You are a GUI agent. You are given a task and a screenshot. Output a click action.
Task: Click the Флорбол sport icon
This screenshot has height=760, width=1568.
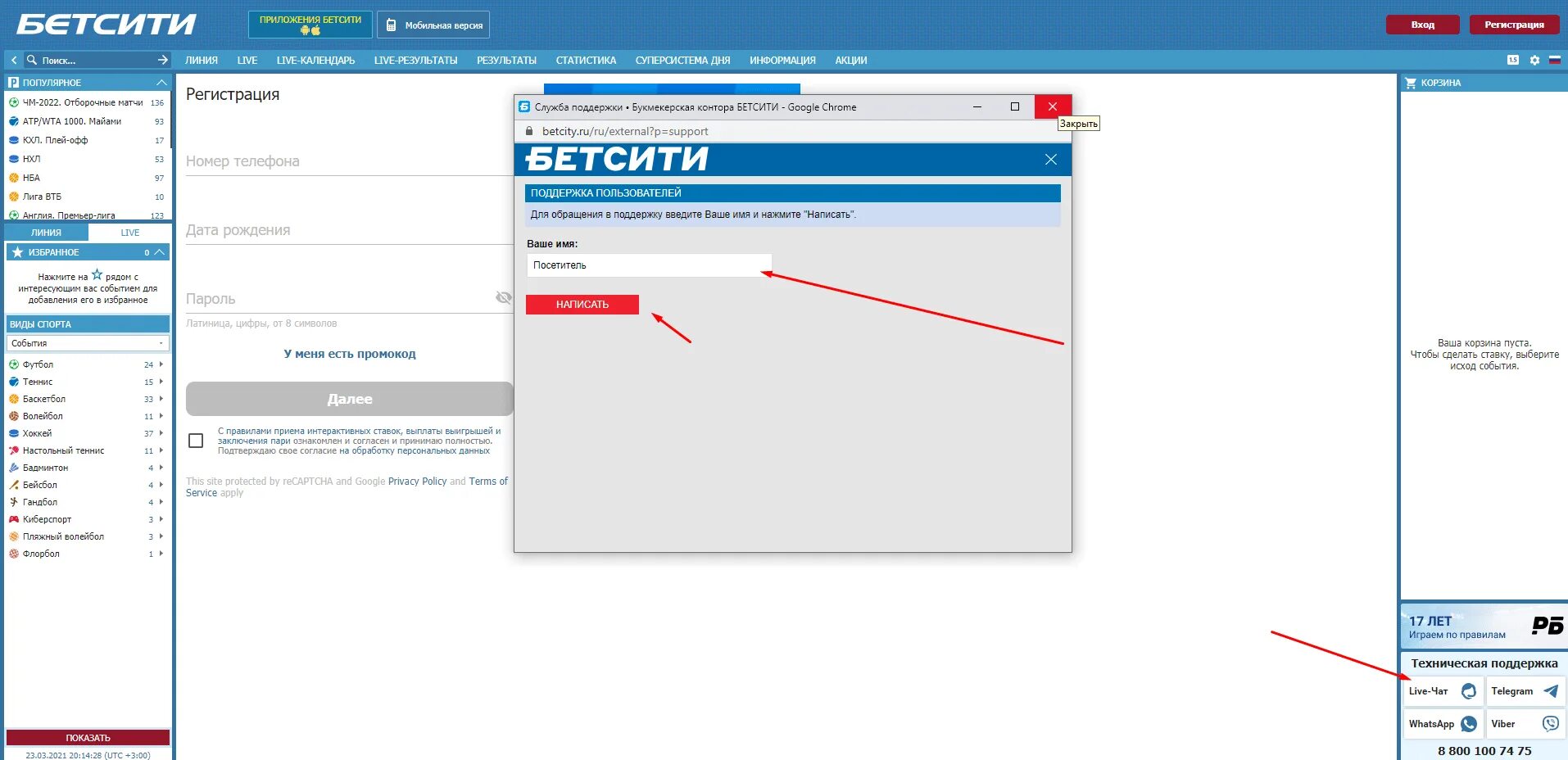point(14,554)
